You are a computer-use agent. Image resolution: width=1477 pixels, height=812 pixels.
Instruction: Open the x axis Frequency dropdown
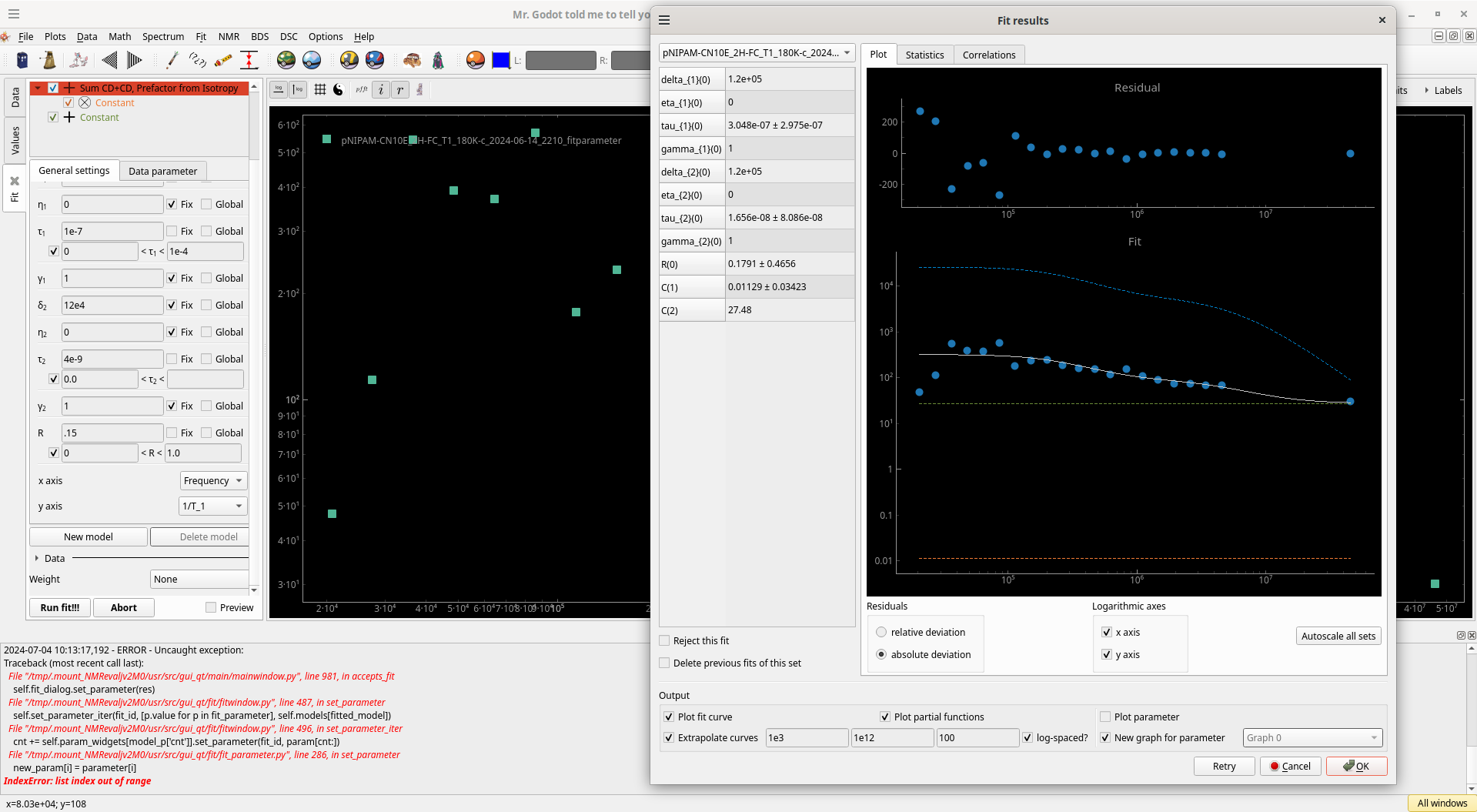(x=213, y=480)
